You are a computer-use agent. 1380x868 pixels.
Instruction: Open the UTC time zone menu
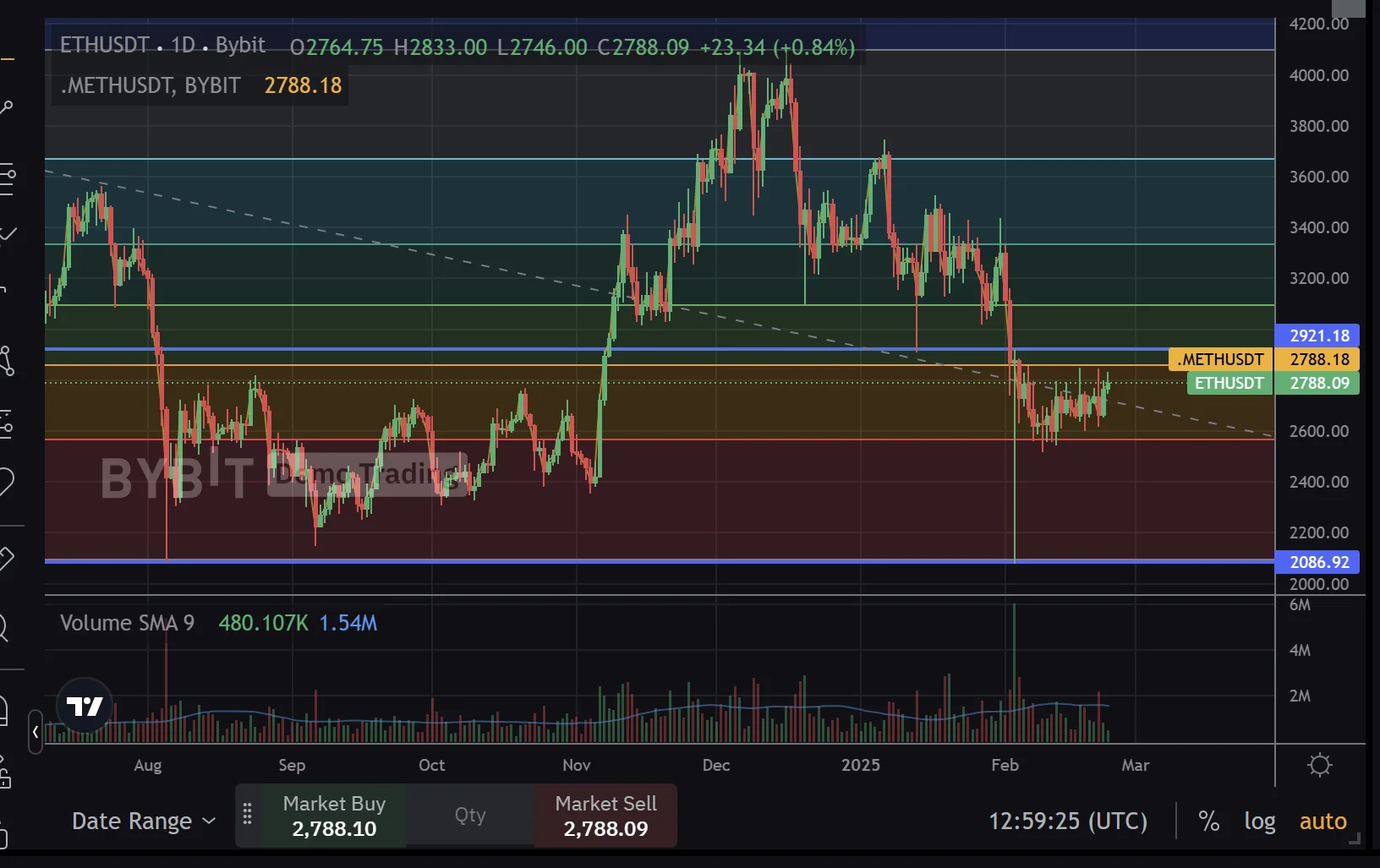1068,821
